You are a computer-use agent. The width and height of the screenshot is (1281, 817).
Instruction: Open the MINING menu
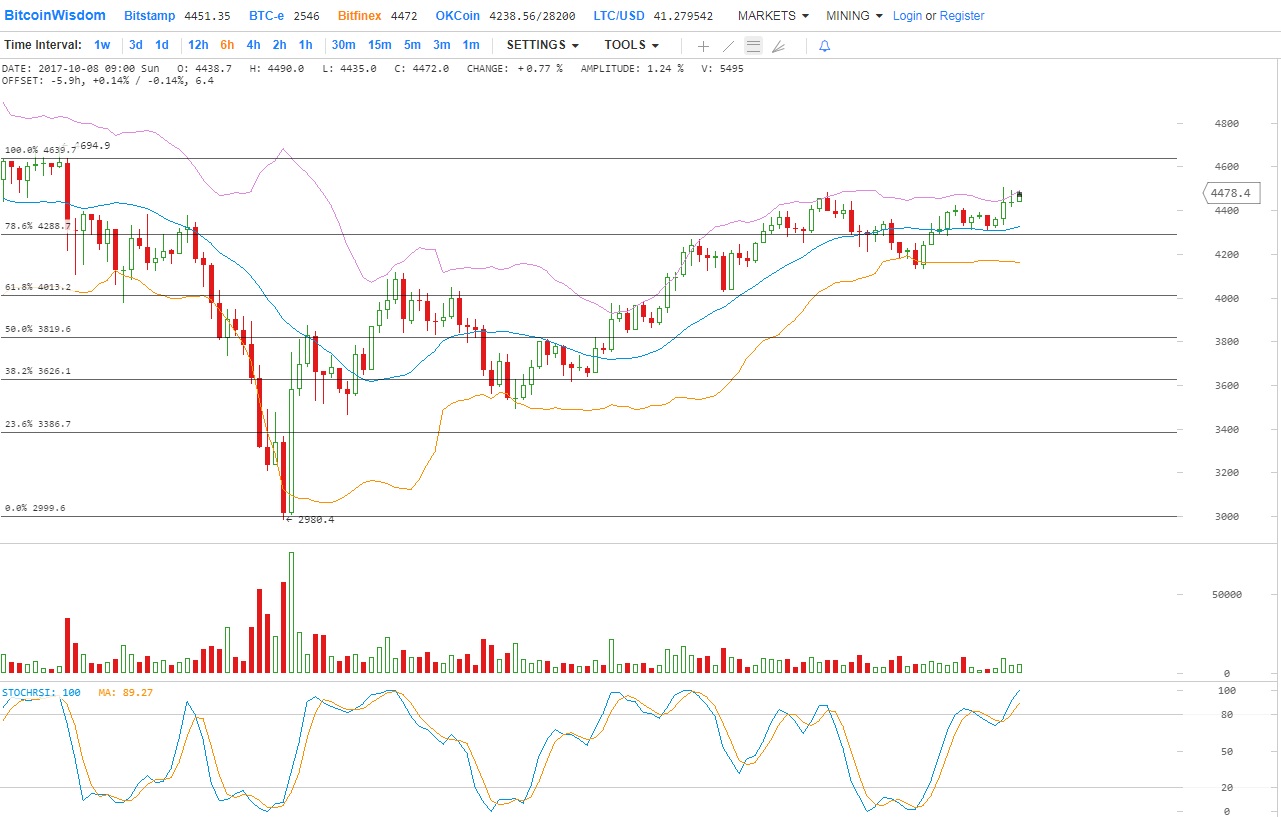pos(854,16)
